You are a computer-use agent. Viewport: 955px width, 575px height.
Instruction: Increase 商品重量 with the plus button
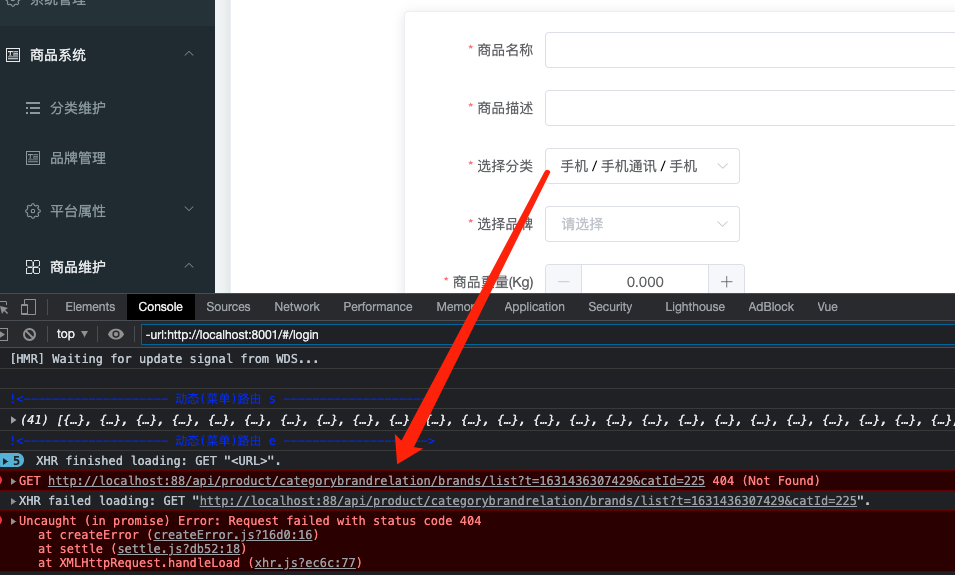point(726,281)
